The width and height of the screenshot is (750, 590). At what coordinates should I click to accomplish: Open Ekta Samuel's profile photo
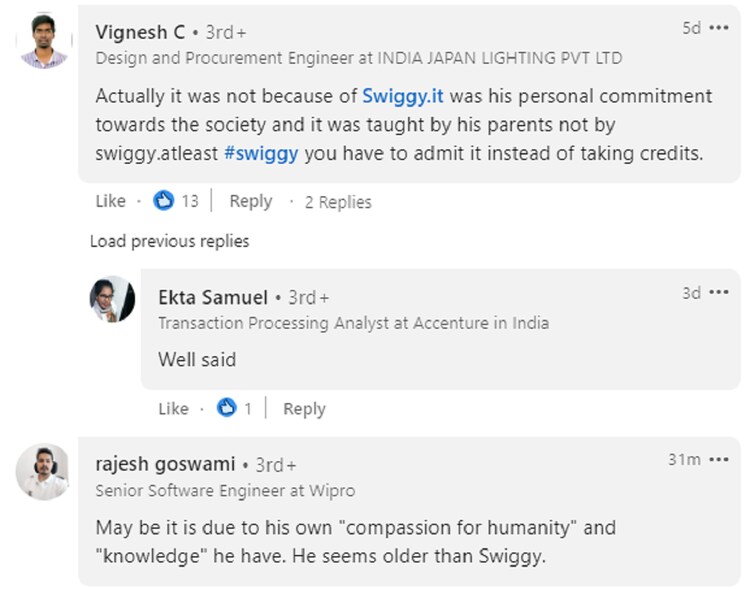click(x=112, y=298)
